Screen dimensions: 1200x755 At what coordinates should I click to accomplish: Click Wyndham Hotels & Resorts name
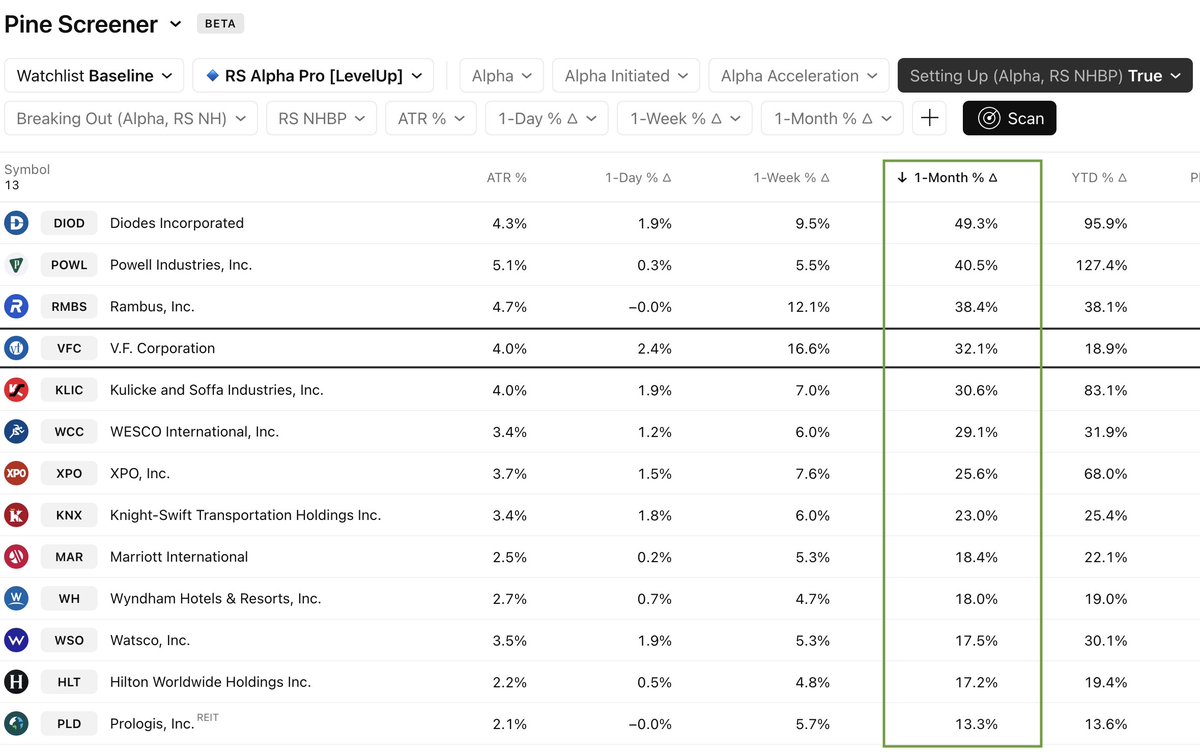click(x=216, y=599)
